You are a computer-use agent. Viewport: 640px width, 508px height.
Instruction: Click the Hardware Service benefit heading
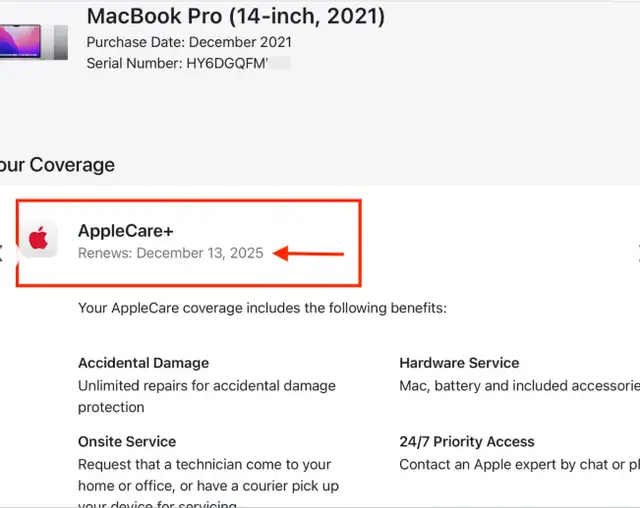point(459,363)
